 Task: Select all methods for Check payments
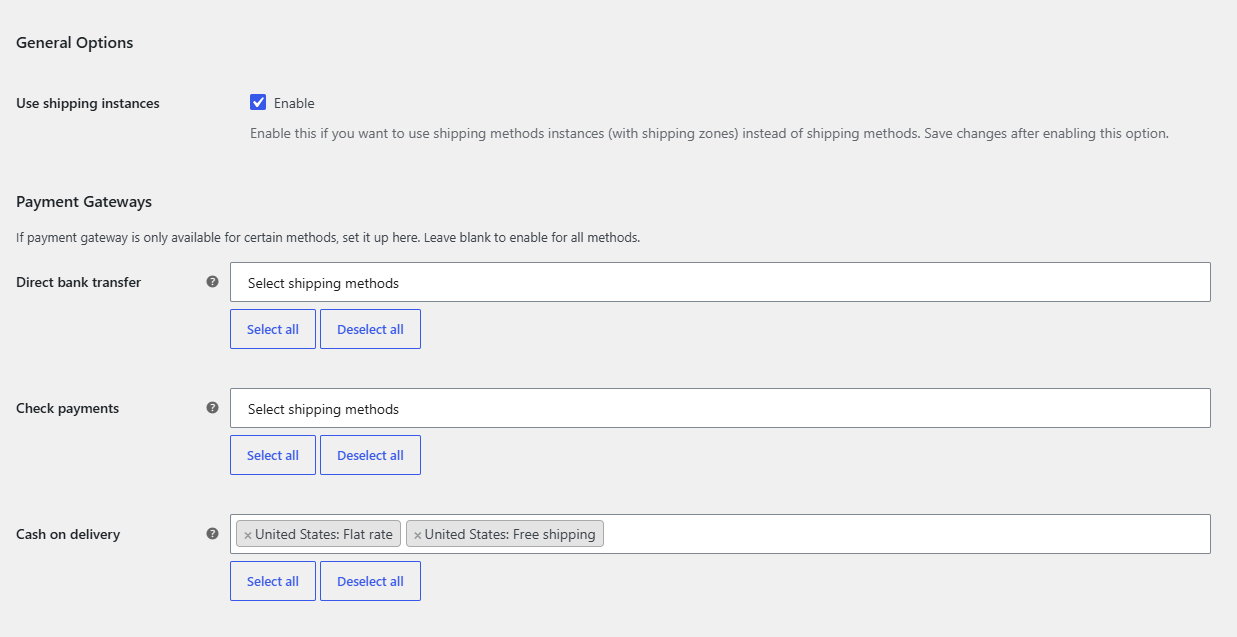273,455
